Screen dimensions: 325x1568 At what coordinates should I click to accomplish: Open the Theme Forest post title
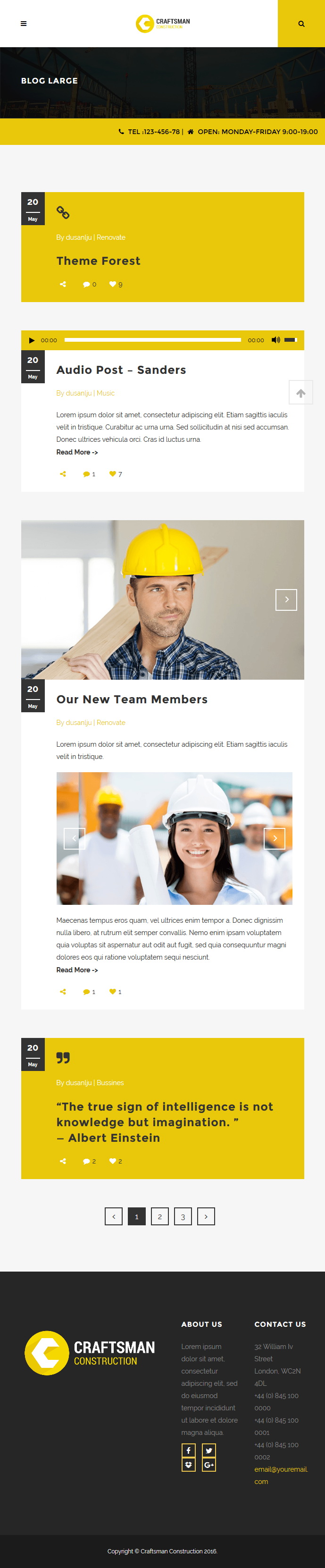98,261
